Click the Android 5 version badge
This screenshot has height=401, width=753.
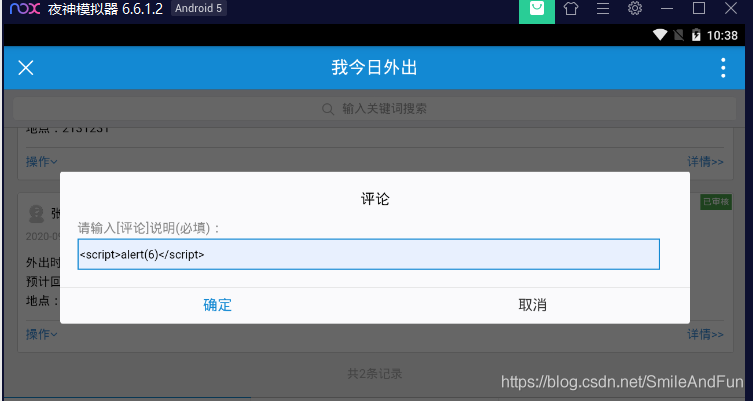click(198, 8)
